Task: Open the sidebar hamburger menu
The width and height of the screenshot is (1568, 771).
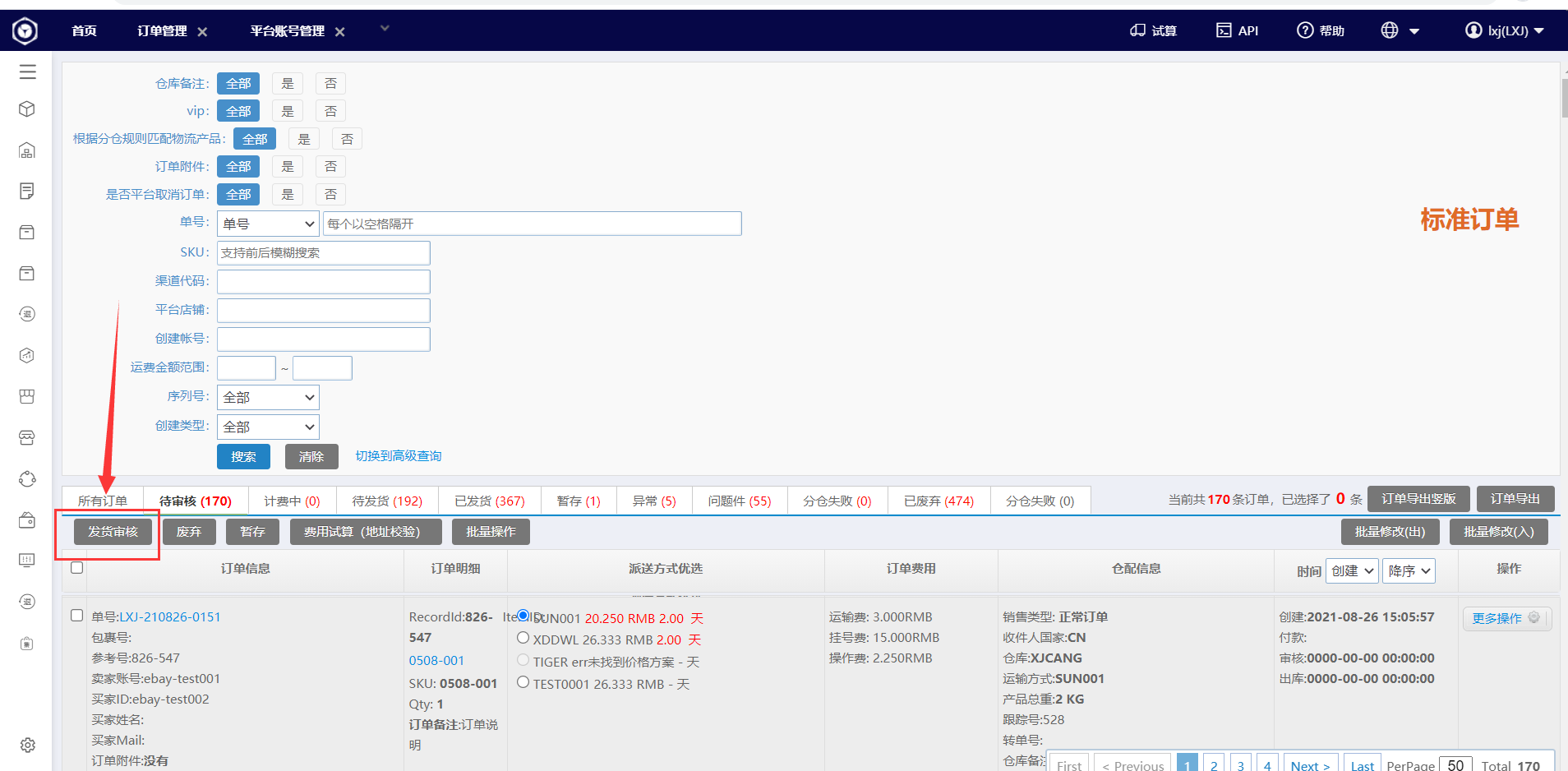Action: click(27, 72)
